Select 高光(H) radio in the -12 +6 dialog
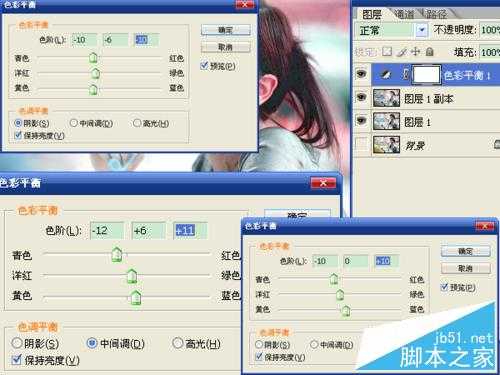The height and width of the screenshot is (375, 500). click(178, 343)
